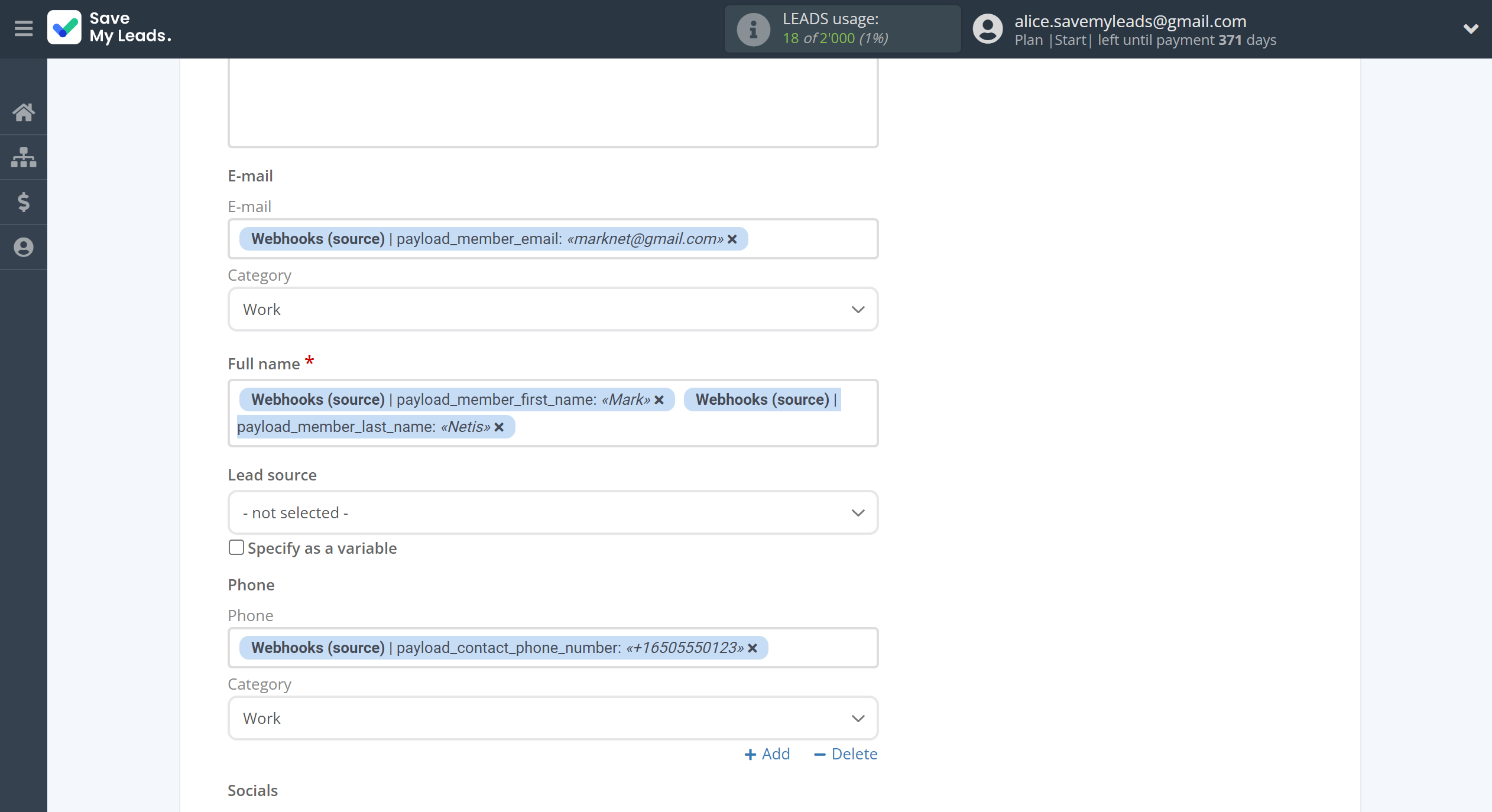Click the user avatar icon in the header
This screenshot has width=1492, height=812.
coord(988,29)
